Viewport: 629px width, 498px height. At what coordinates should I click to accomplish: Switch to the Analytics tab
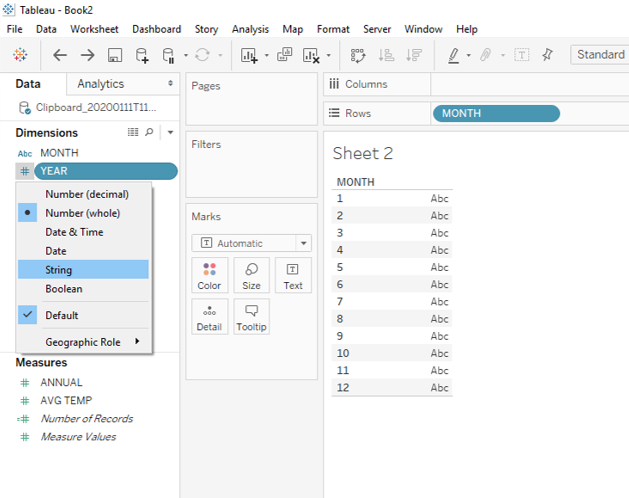(101, 84)
